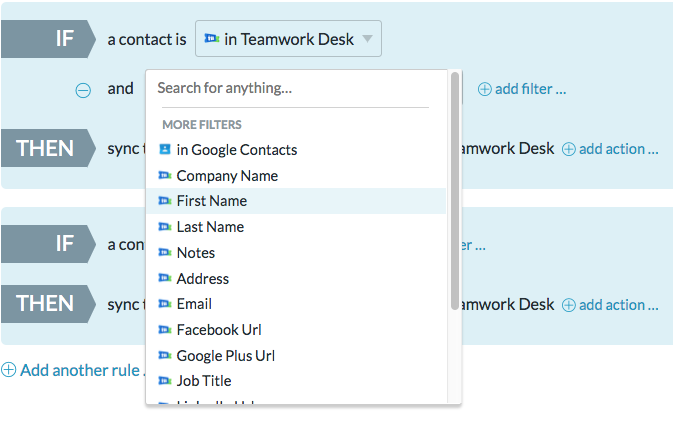Click the icon beside Last Name
The image size is (673, 421).
pyautogui.click(x=165, y=226)
